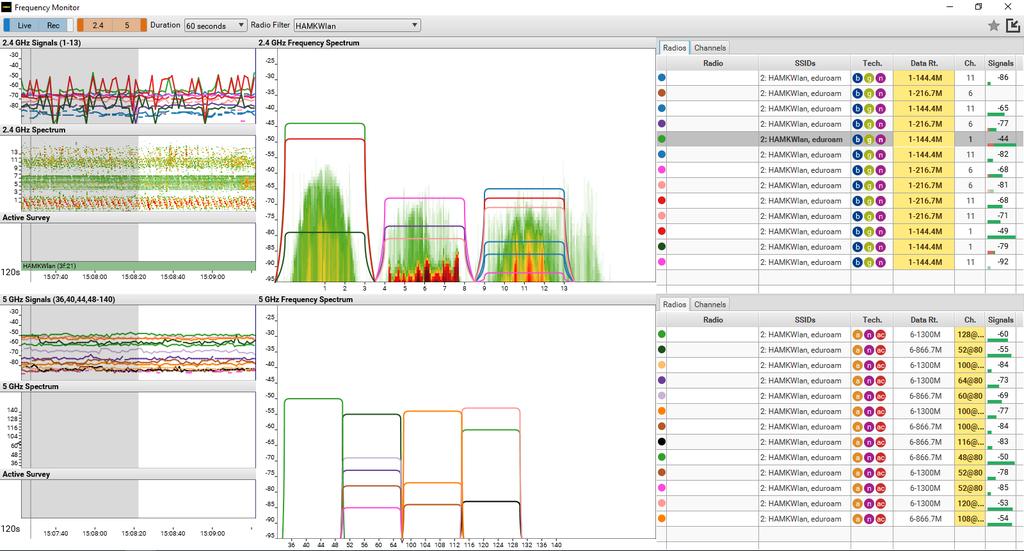Click the 'g' tech icon in the -49 signal row
Image resolution: width=1024 pixels, height=551 pixels.
(869, 231)
